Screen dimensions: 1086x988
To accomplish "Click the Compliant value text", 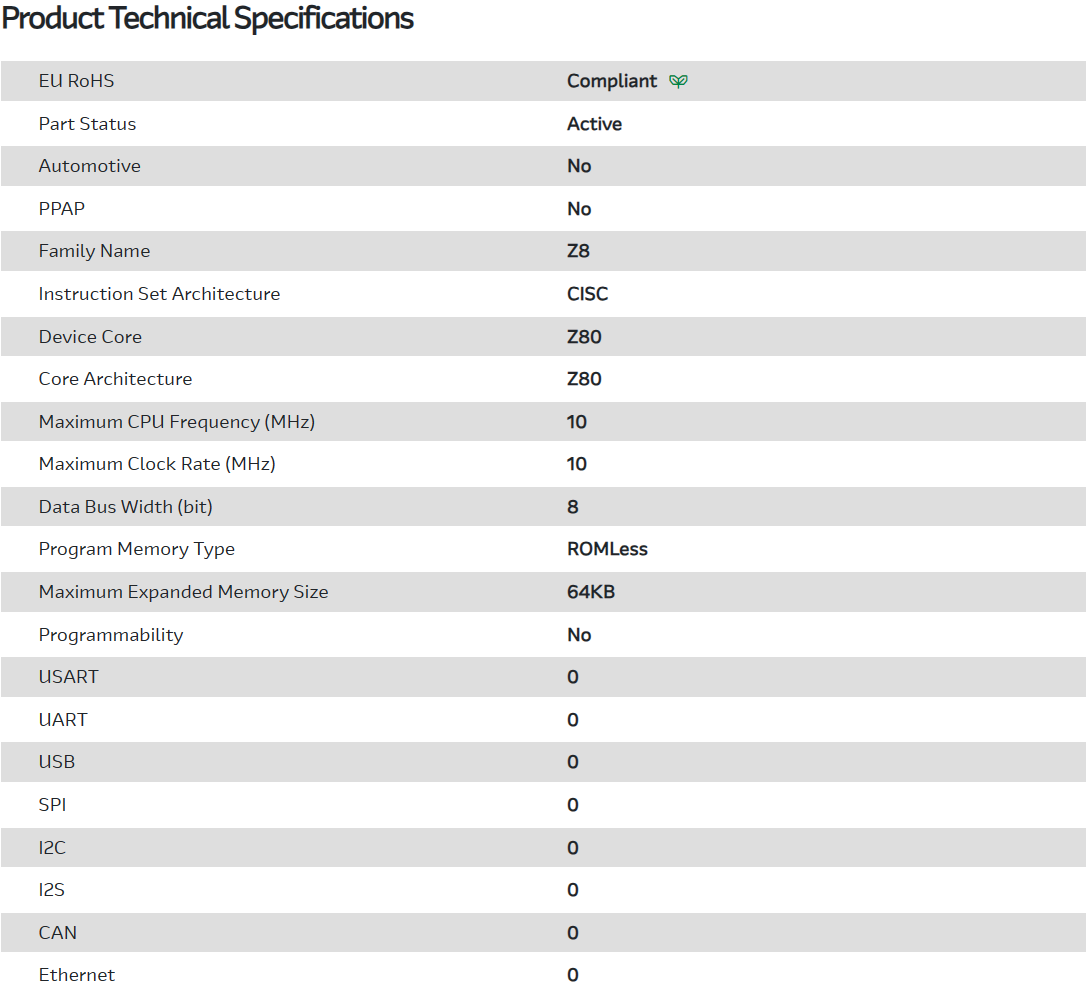I will pyautogui.click(x=612, y=81).
